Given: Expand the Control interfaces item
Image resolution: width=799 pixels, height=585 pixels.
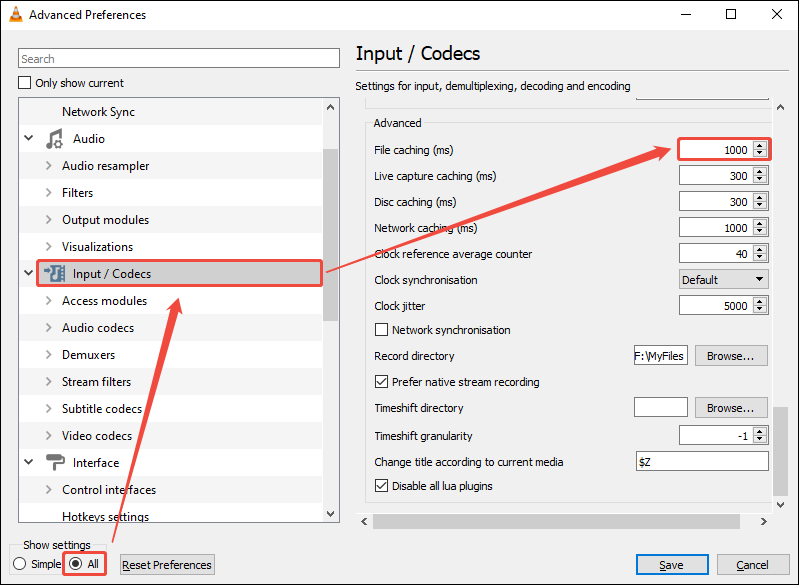Looking at the screenshot, I should pyautogui.click(x=49, y=490).
